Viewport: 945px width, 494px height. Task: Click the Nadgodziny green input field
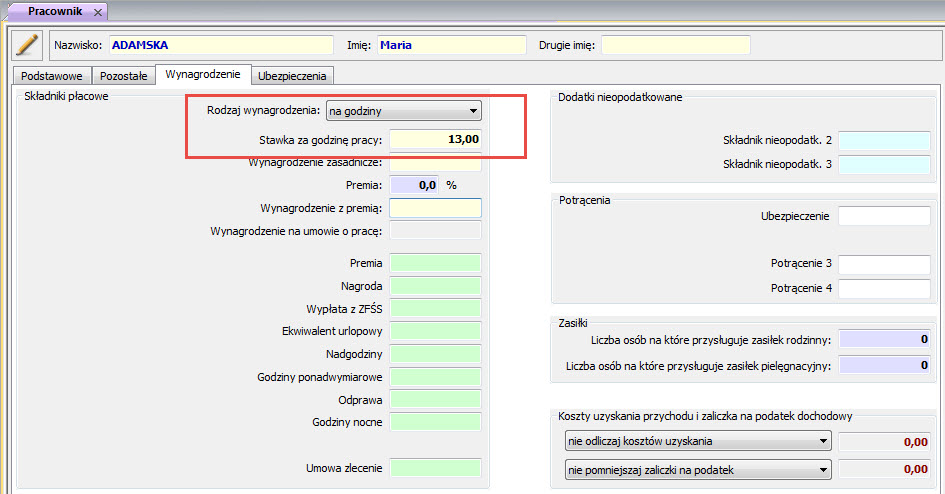pyautogui.click(x=435, y=354)
